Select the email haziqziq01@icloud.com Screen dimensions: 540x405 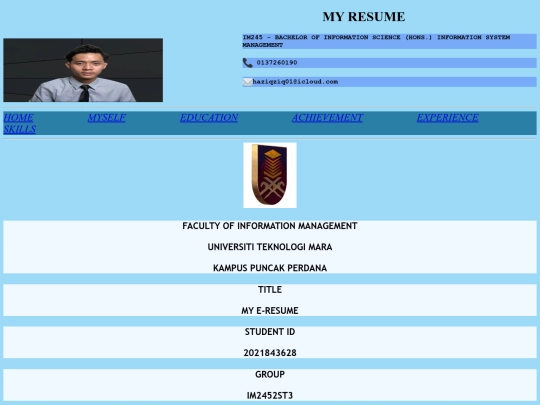[295, 82]
